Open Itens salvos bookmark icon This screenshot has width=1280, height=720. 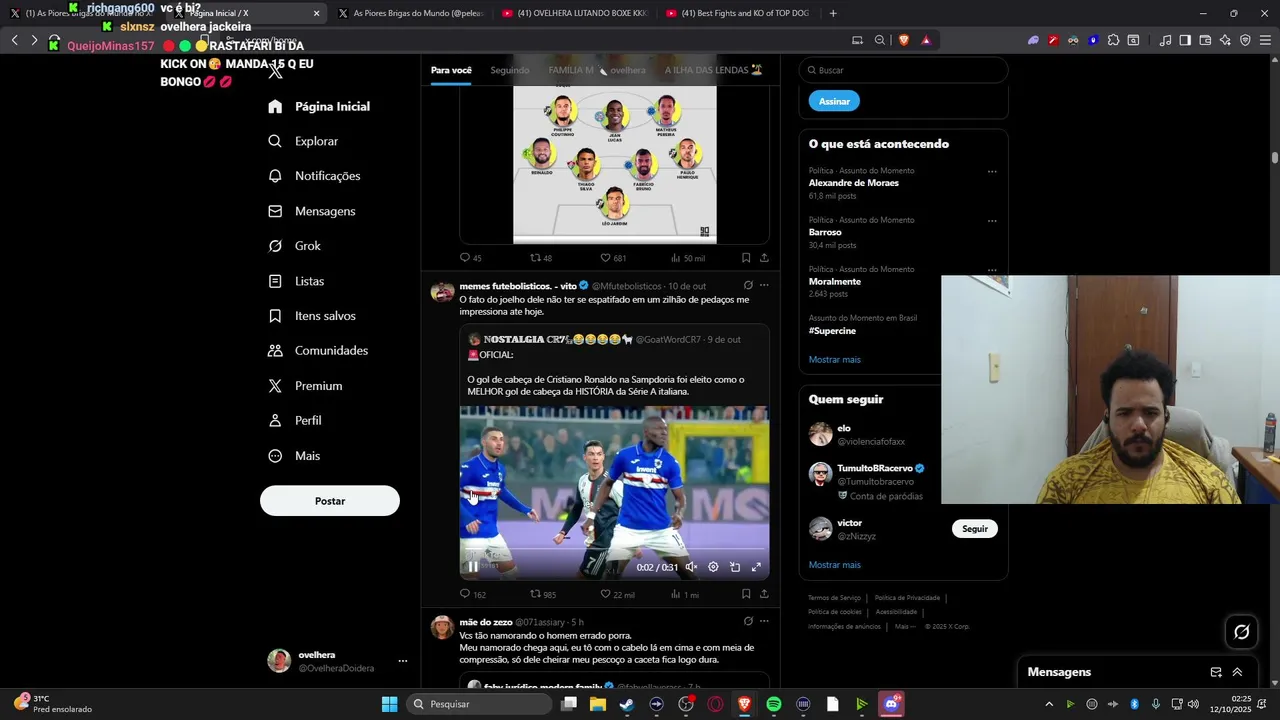pos(275,316)
